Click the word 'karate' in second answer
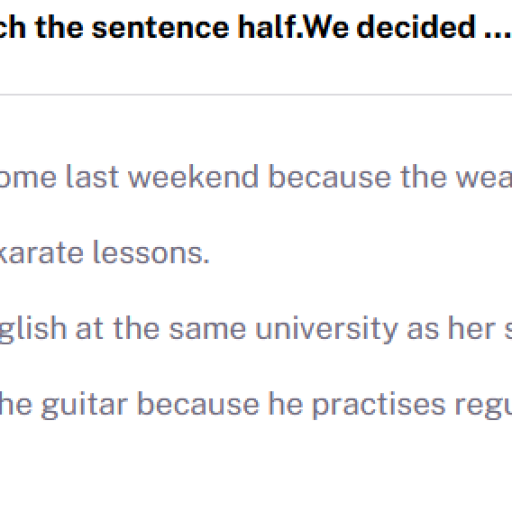 click(x=41, y=253)
